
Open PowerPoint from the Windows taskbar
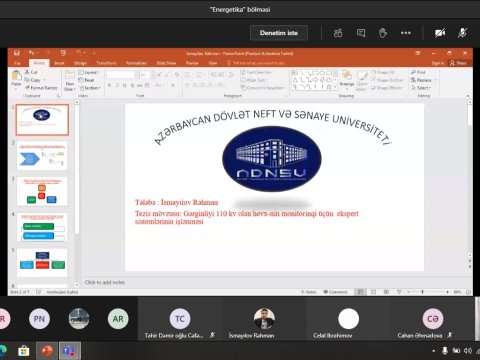pos(47,351)
